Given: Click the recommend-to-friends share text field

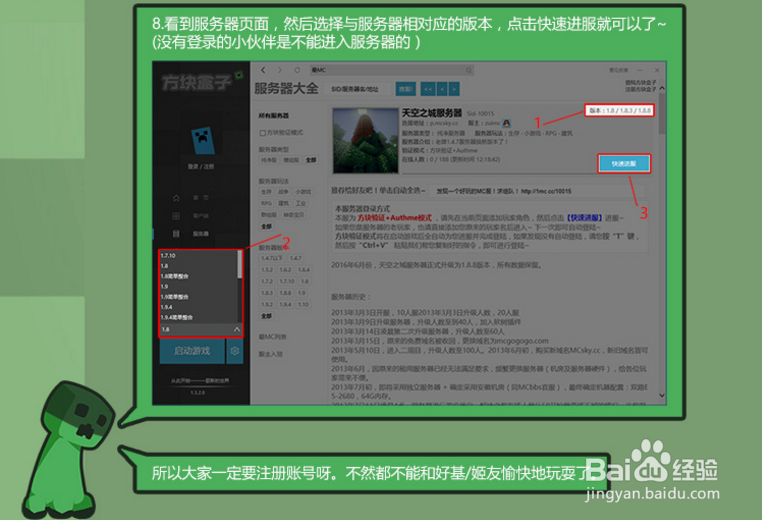Looking at the screenshot, I should click(538, 191).
